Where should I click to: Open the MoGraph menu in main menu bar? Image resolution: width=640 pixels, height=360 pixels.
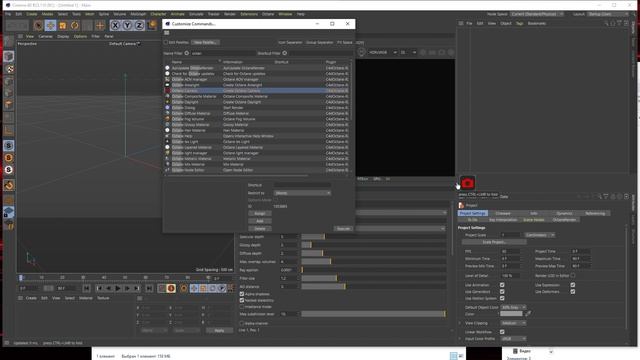[138, 14]
